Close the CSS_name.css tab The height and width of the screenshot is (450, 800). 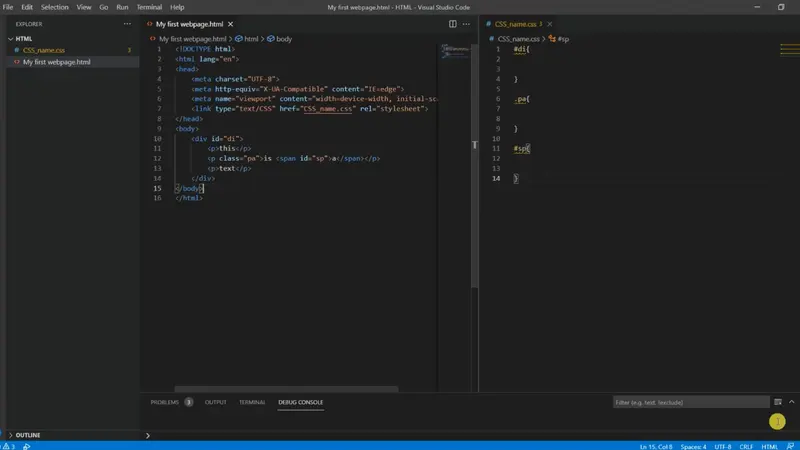pyautogui.click(x=549, y=24)
